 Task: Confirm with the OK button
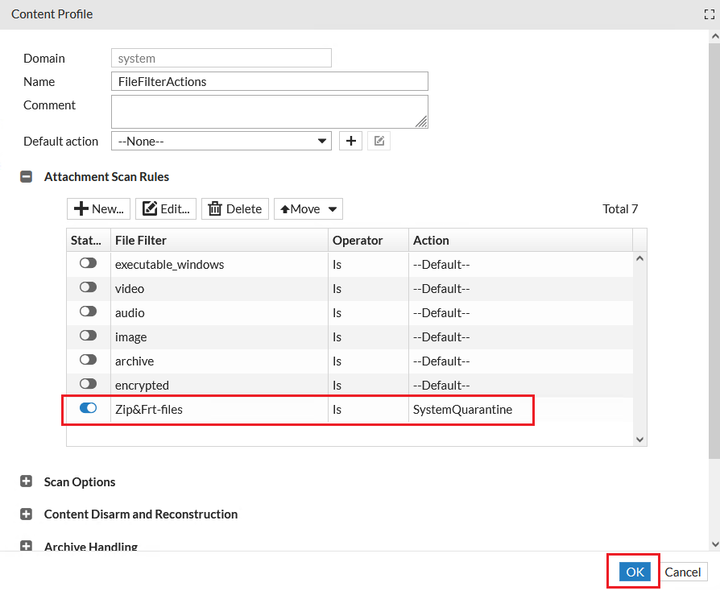coord(634,572)
